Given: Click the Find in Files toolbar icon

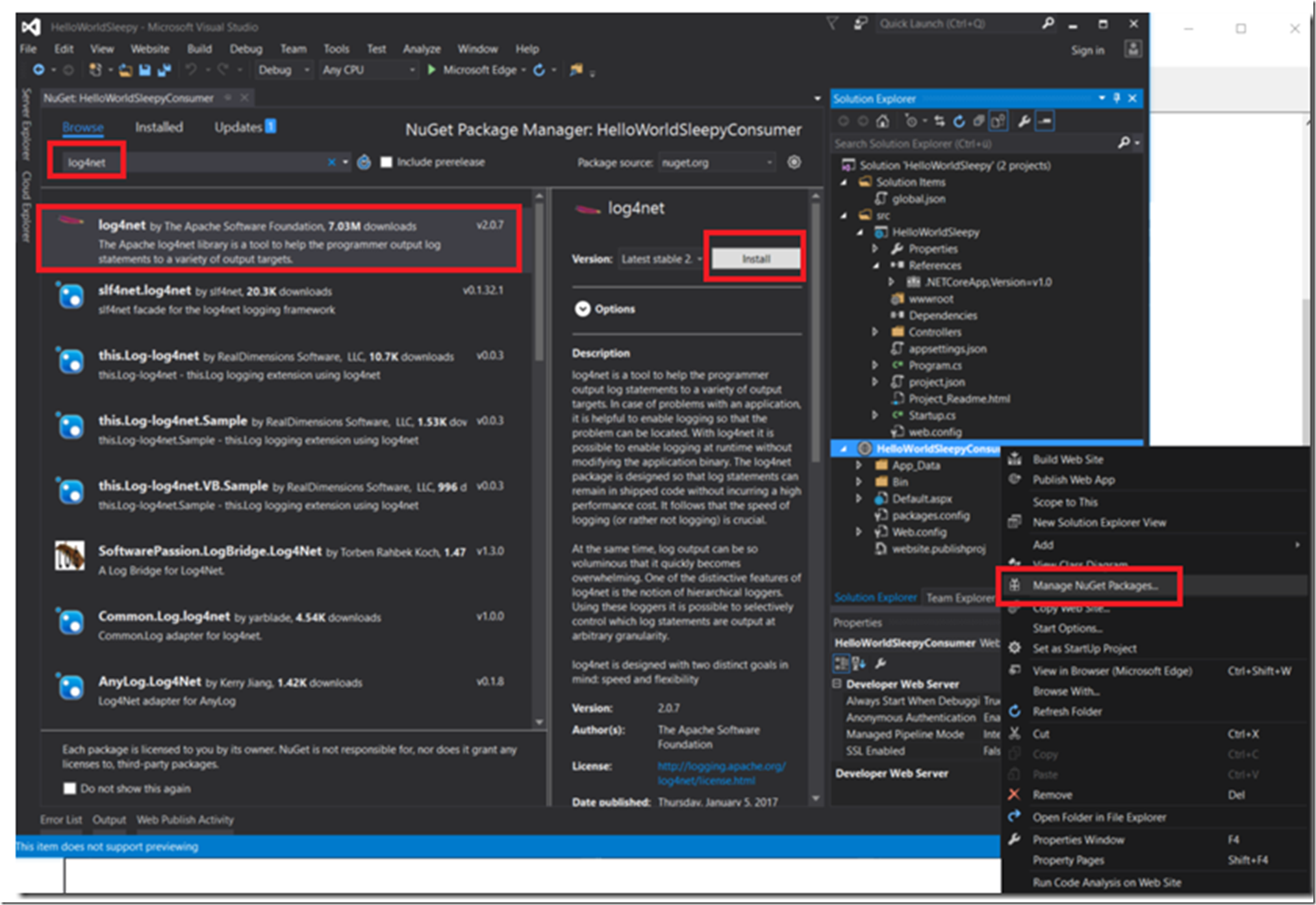Looking at the screenshot, I should click(x=576, y=69).
